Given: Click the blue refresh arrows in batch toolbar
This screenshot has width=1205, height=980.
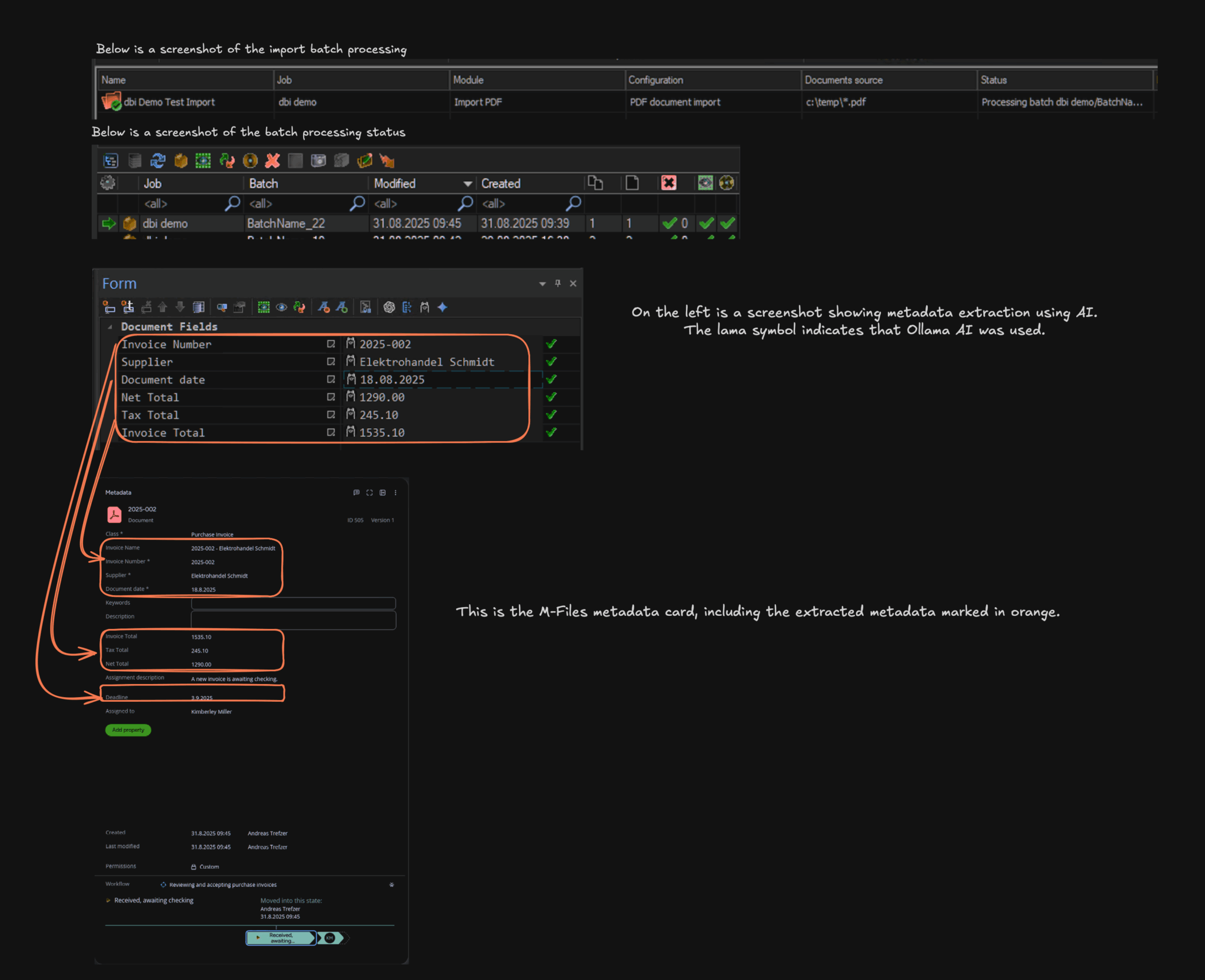Looking at the screenshot, I should point(158,161).
